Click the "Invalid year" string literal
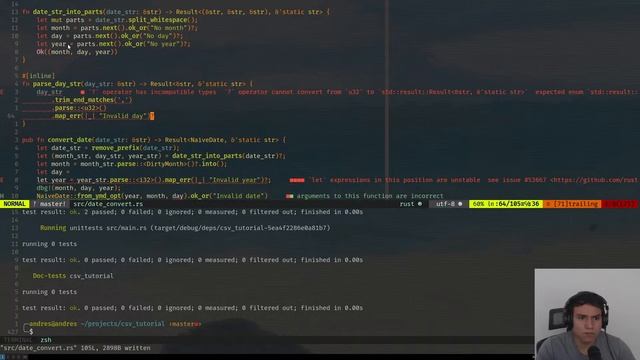The image size is (640, 360). coord(233,180)
